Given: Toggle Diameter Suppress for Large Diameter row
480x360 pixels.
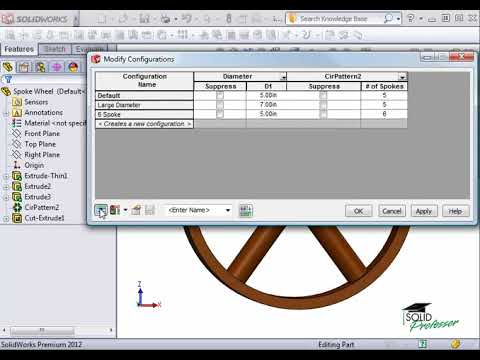Looking at the screenshot, I should 220,105.
